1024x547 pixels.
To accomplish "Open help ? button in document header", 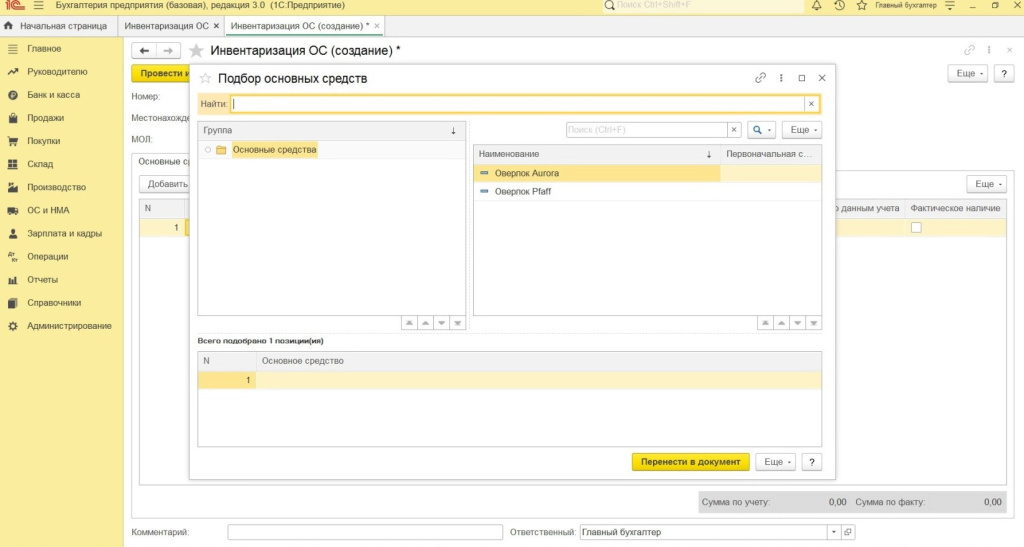I will pyautogui.click(x=1004, y=74).
